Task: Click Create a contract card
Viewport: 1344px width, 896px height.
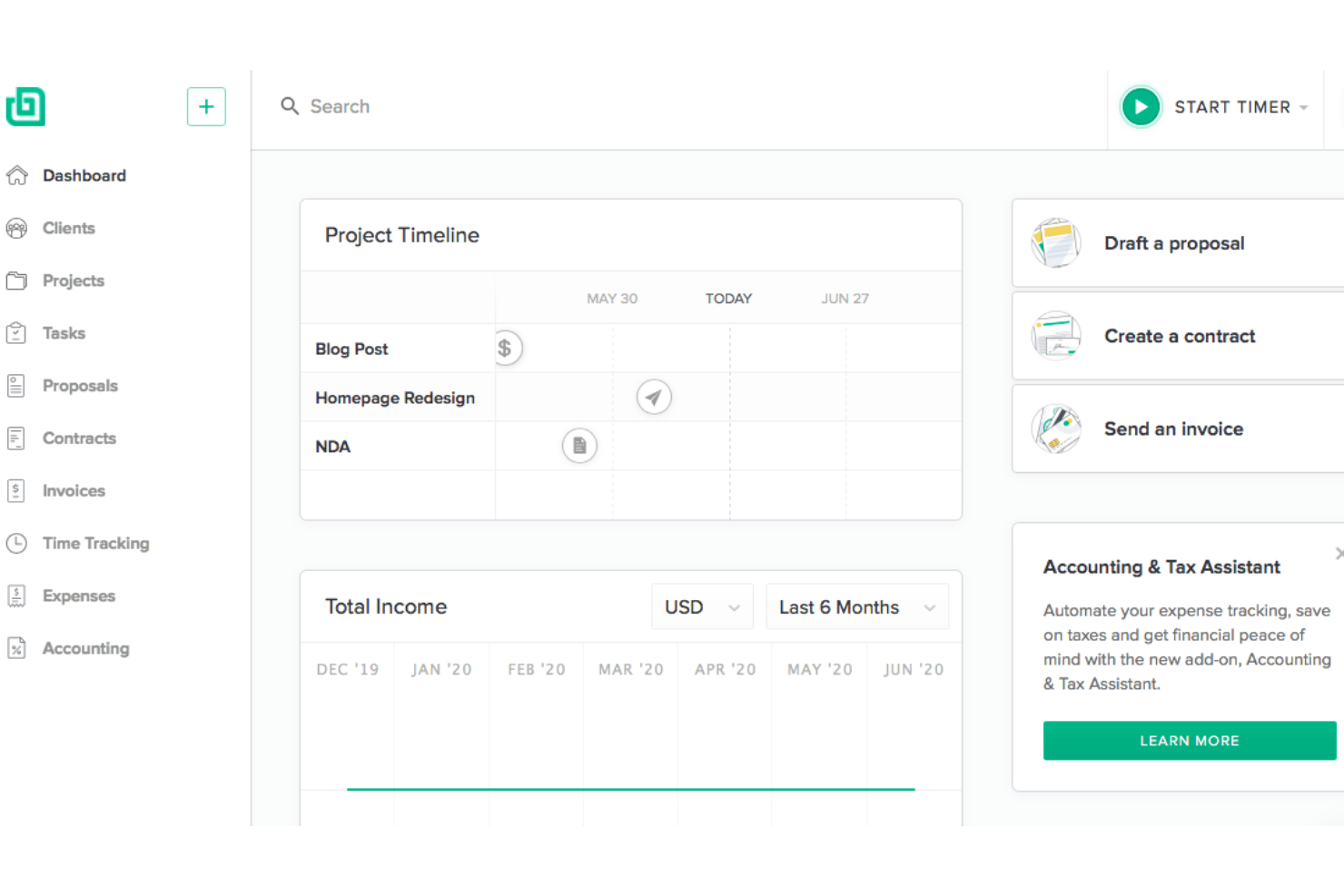Action: [1178, 336]
